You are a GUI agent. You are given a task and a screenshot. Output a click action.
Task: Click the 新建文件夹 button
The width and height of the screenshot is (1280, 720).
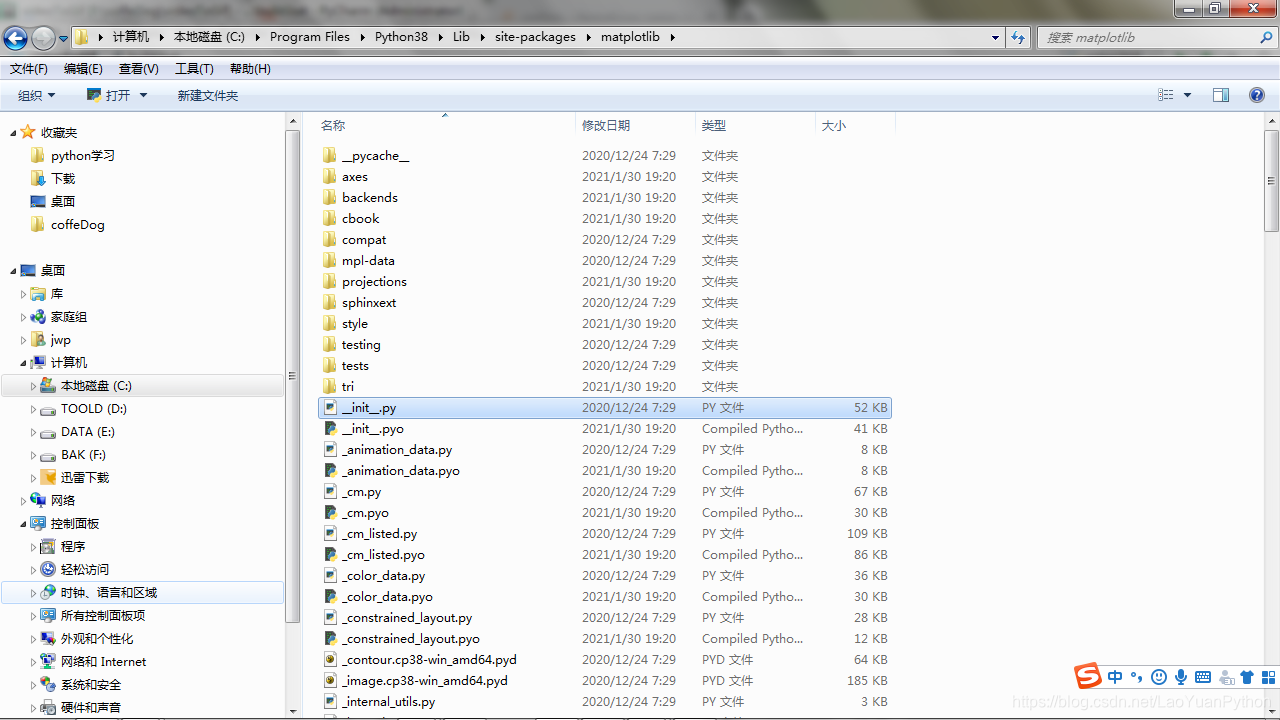[208, 95]
